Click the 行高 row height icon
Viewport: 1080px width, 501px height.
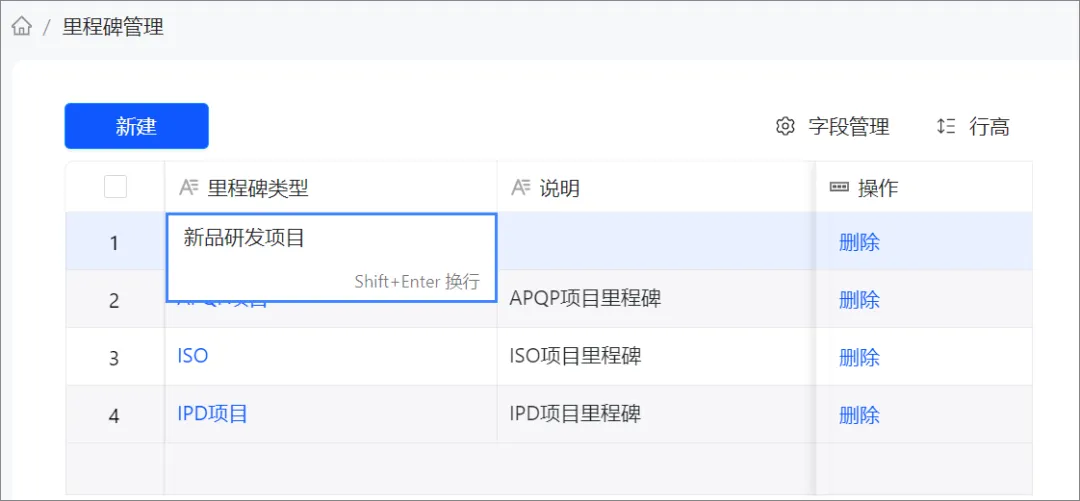pyautogui.click(x=946, y=126)
